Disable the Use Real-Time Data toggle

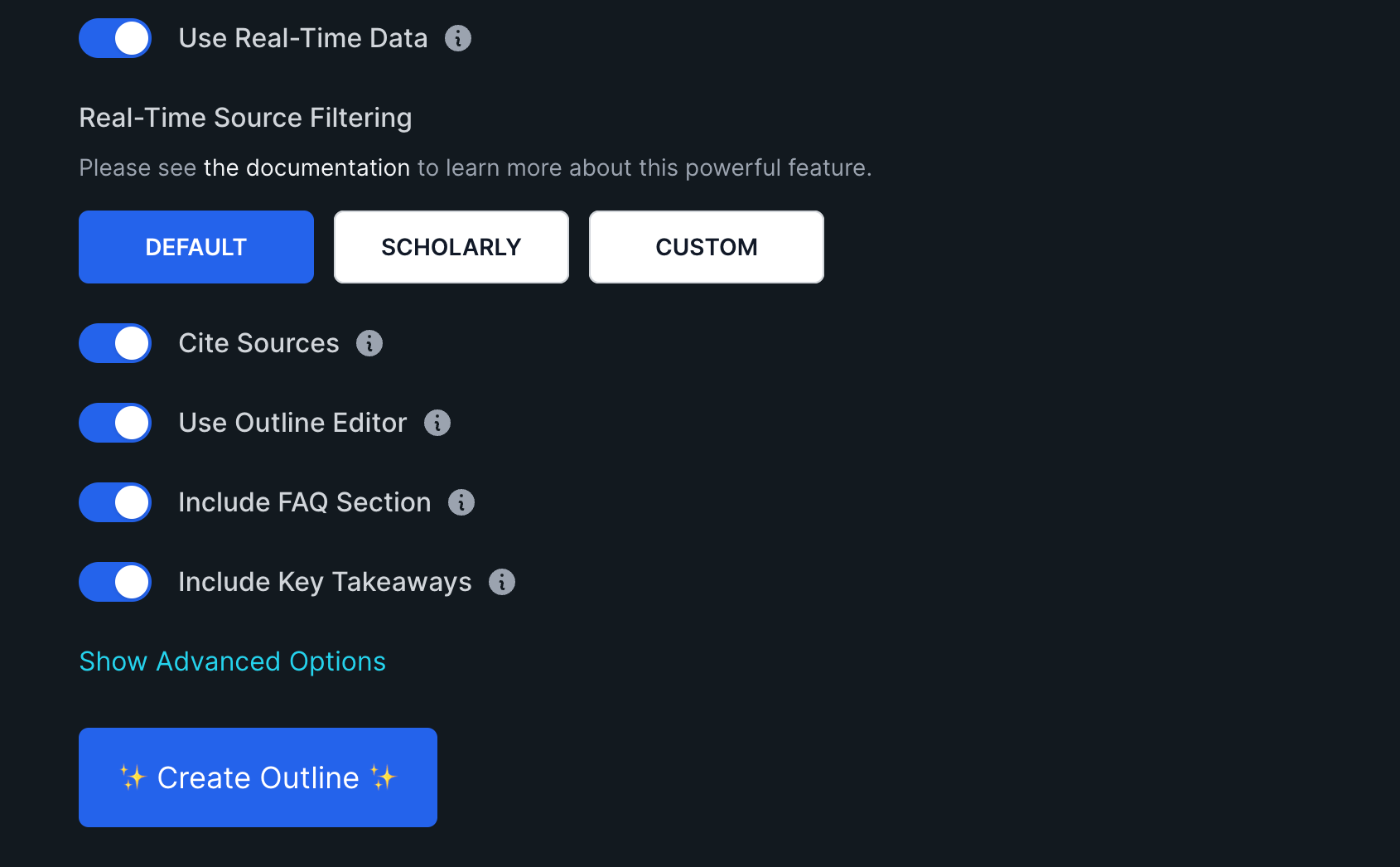tap(115, 38)
